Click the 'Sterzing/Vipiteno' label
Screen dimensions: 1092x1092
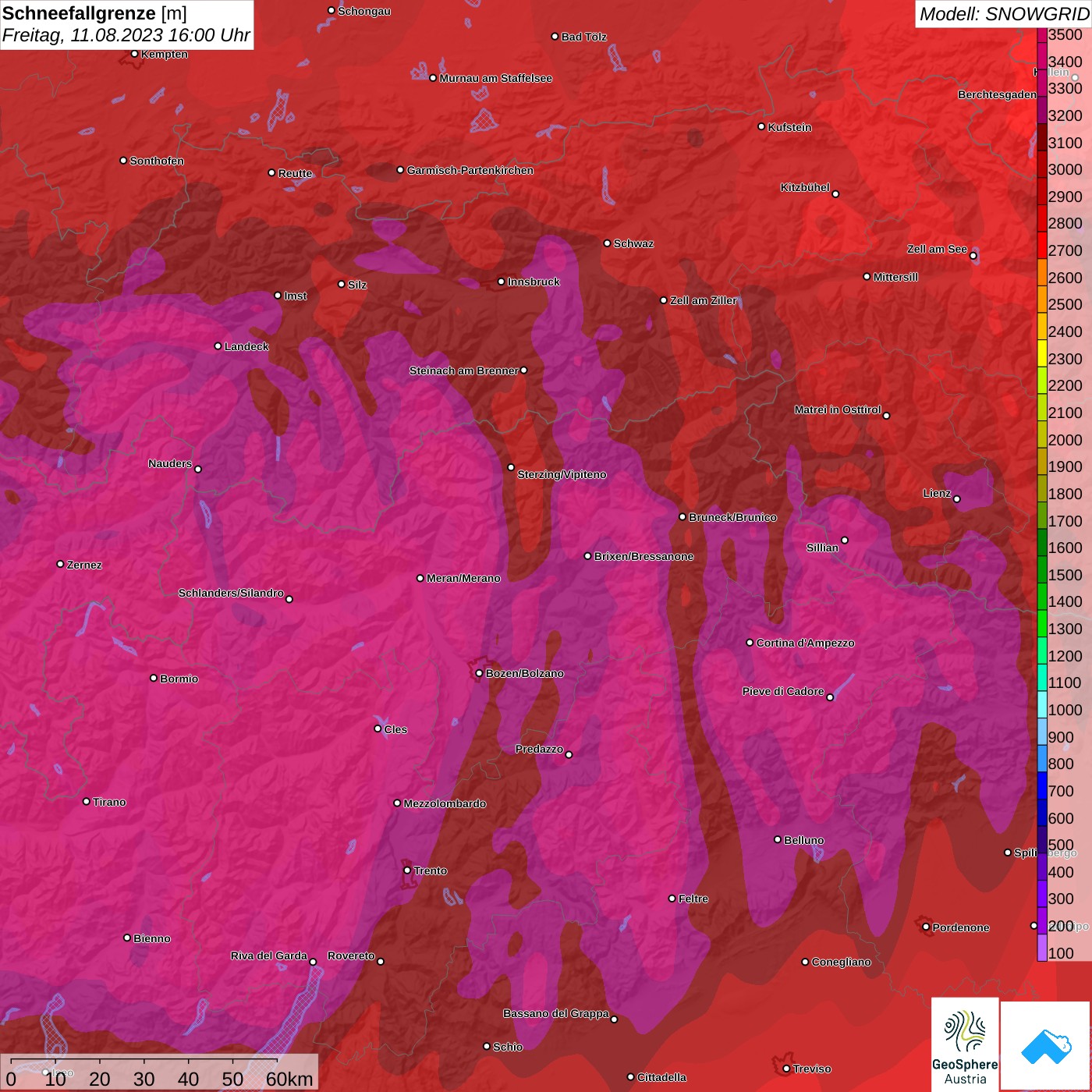[x=562, y=474]
